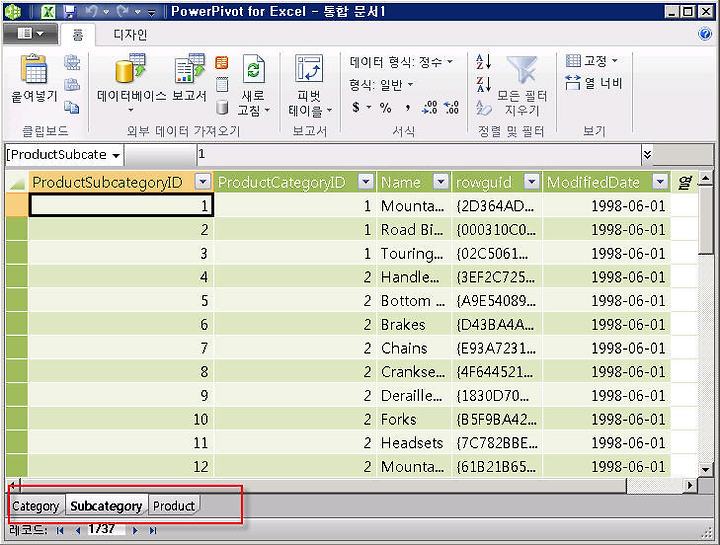Click the other sources cylinder icon

tap(222, 107)
